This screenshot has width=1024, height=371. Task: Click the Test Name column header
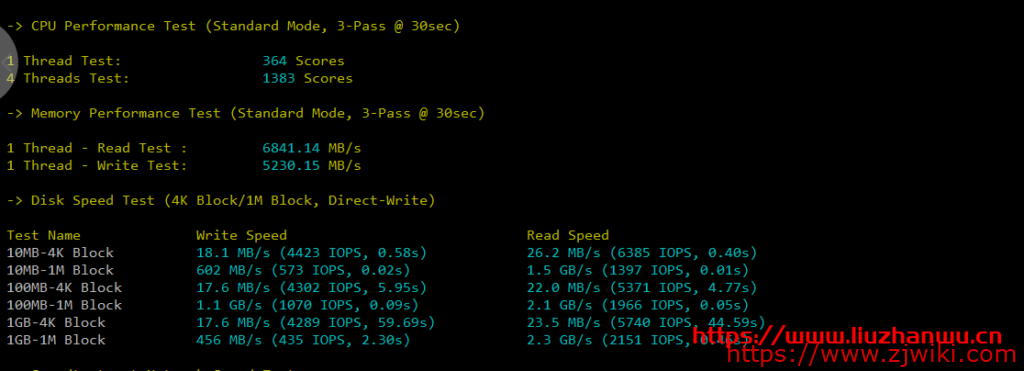point(44,235)
